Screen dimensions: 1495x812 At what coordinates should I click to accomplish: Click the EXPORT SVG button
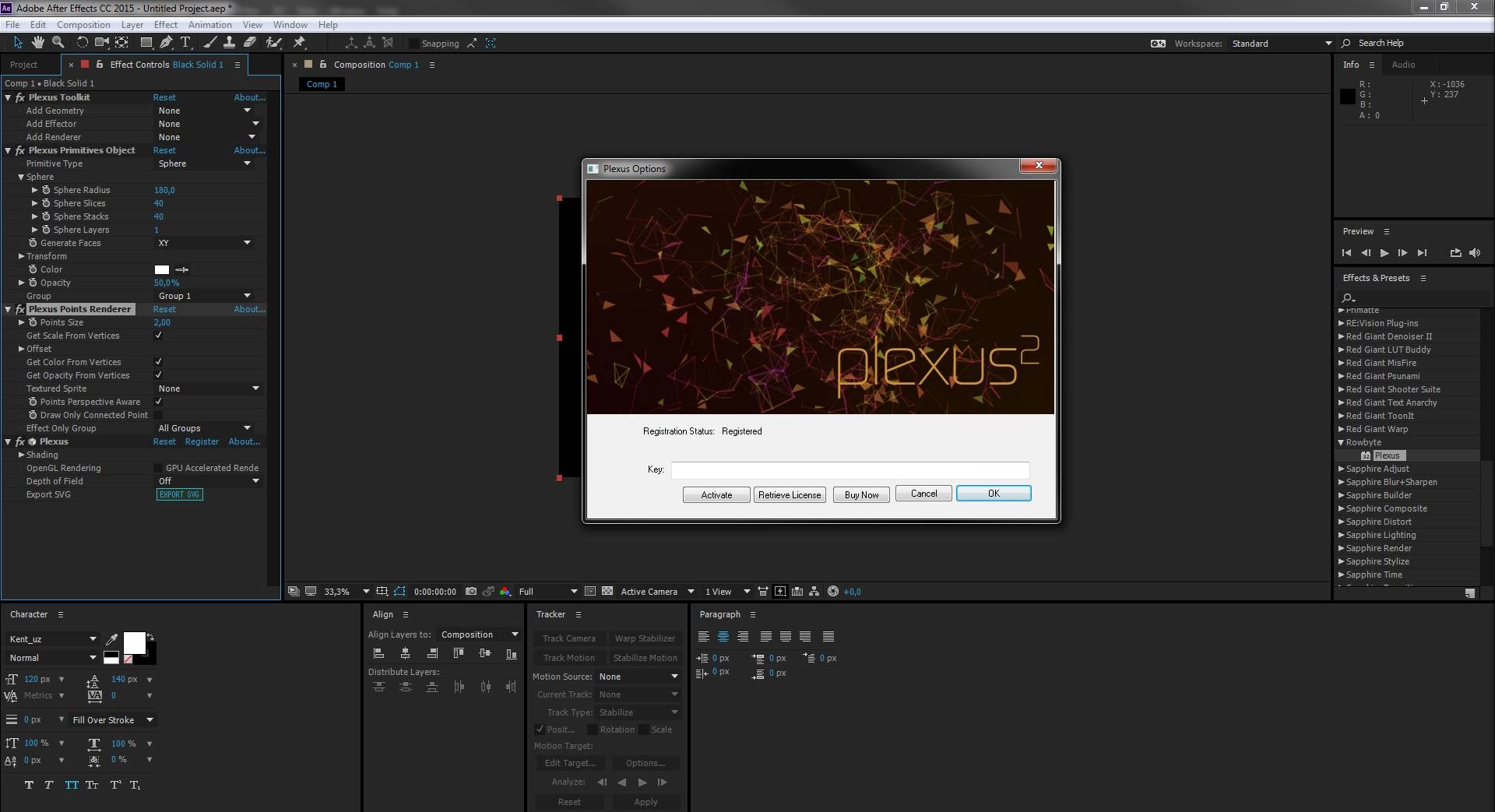pyautogui.click(x=180, y=494)
